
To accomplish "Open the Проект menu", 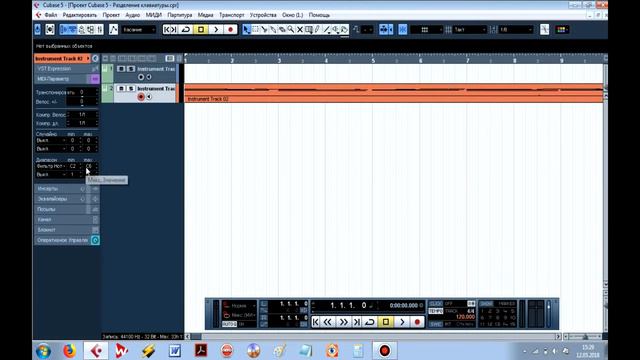I will (x=111, y=15).
